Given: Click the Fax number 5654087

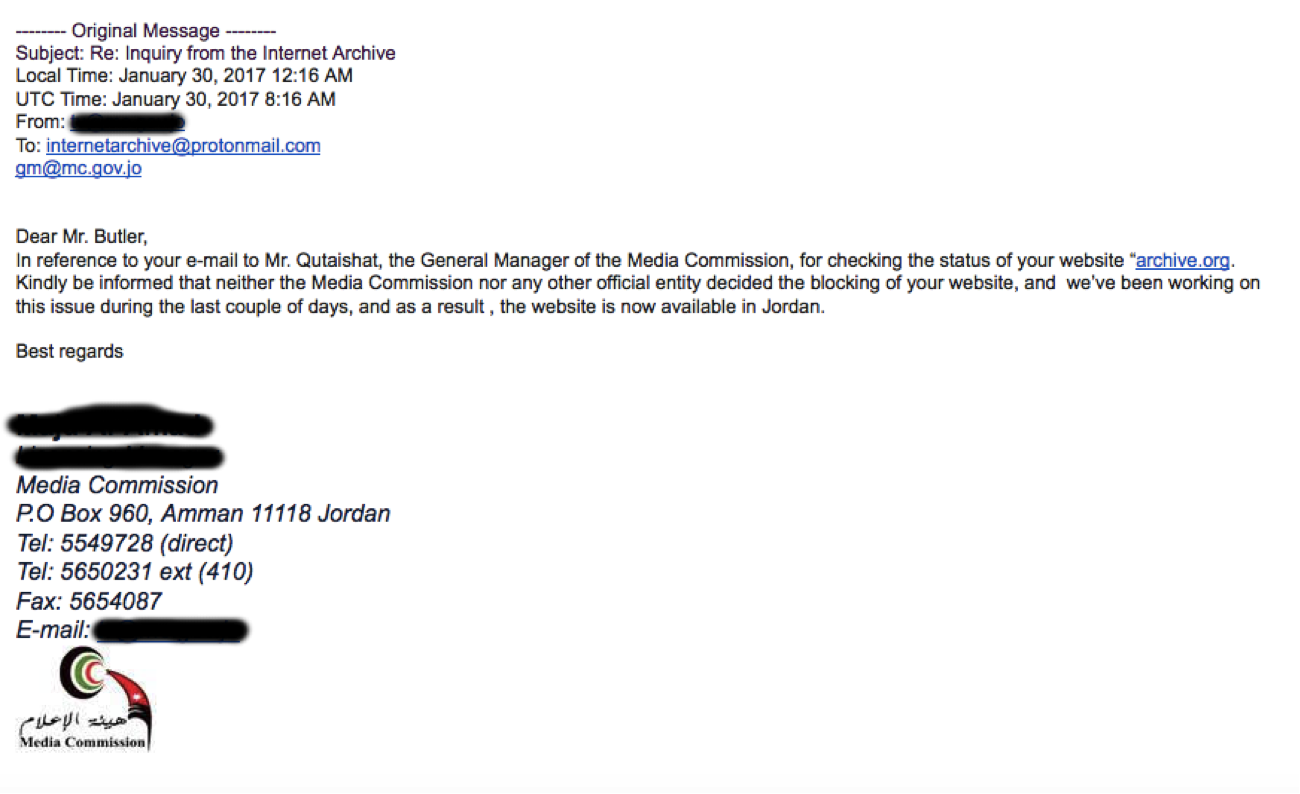Looking at the screenshot, I should click(89, 602).
